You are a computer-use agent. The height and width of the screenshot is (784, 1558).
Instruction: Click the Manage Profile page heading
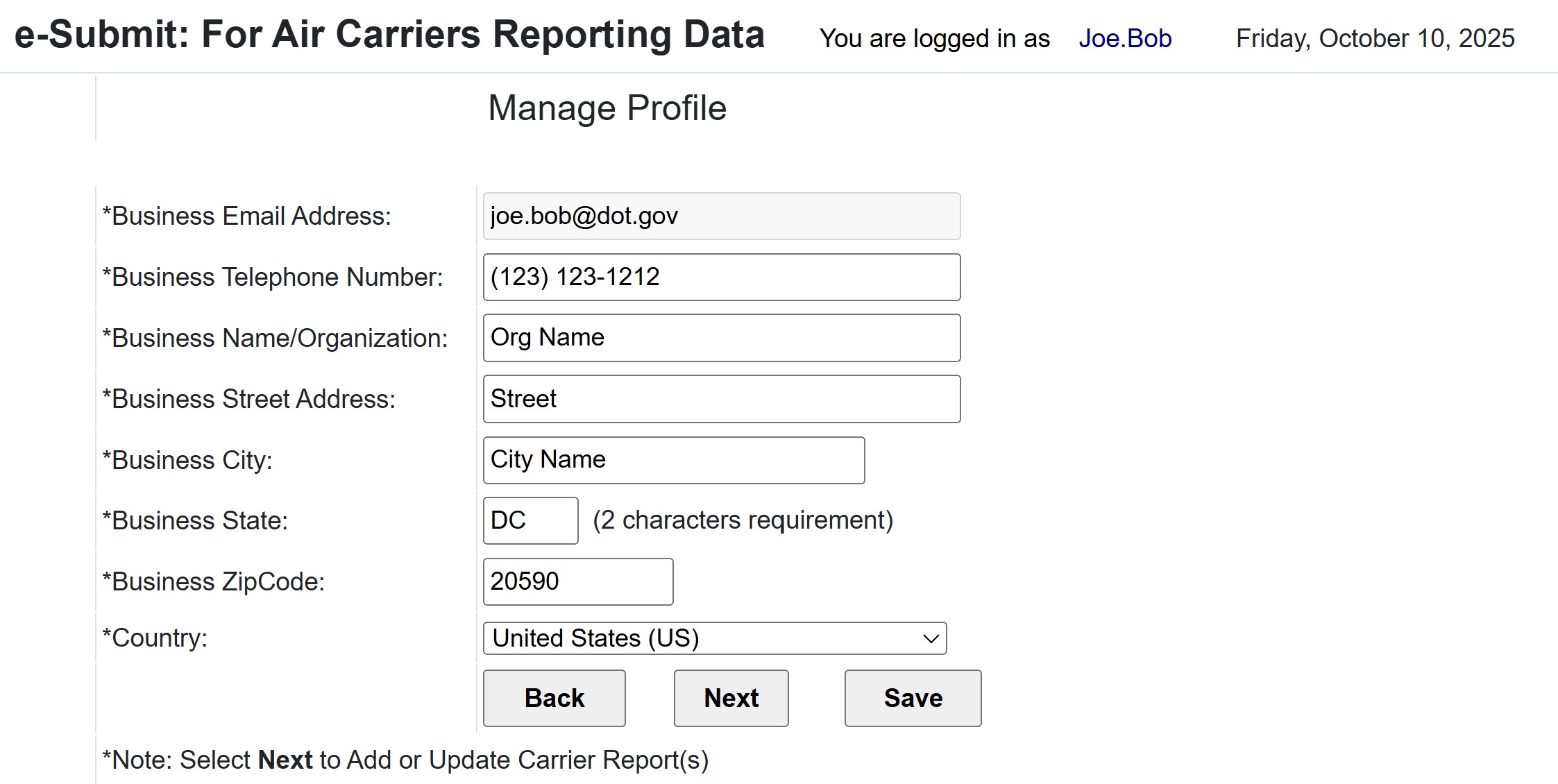coord(608,107)
